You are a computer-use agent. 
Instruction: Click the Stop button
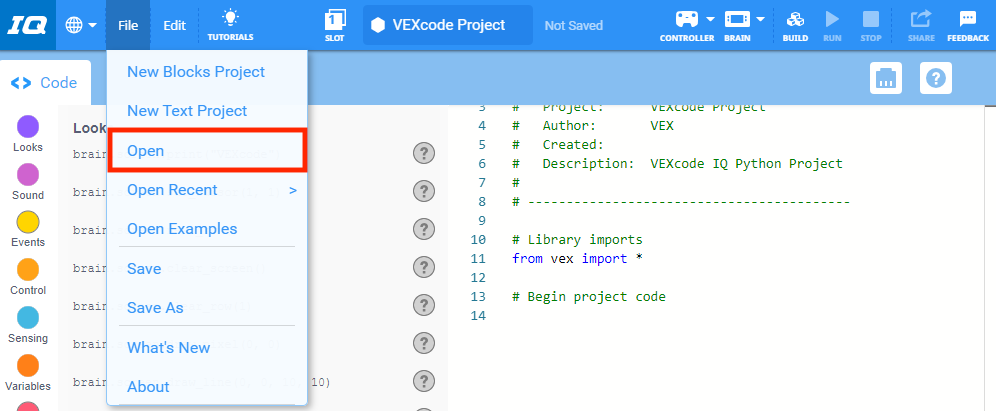tap(871, 25)
